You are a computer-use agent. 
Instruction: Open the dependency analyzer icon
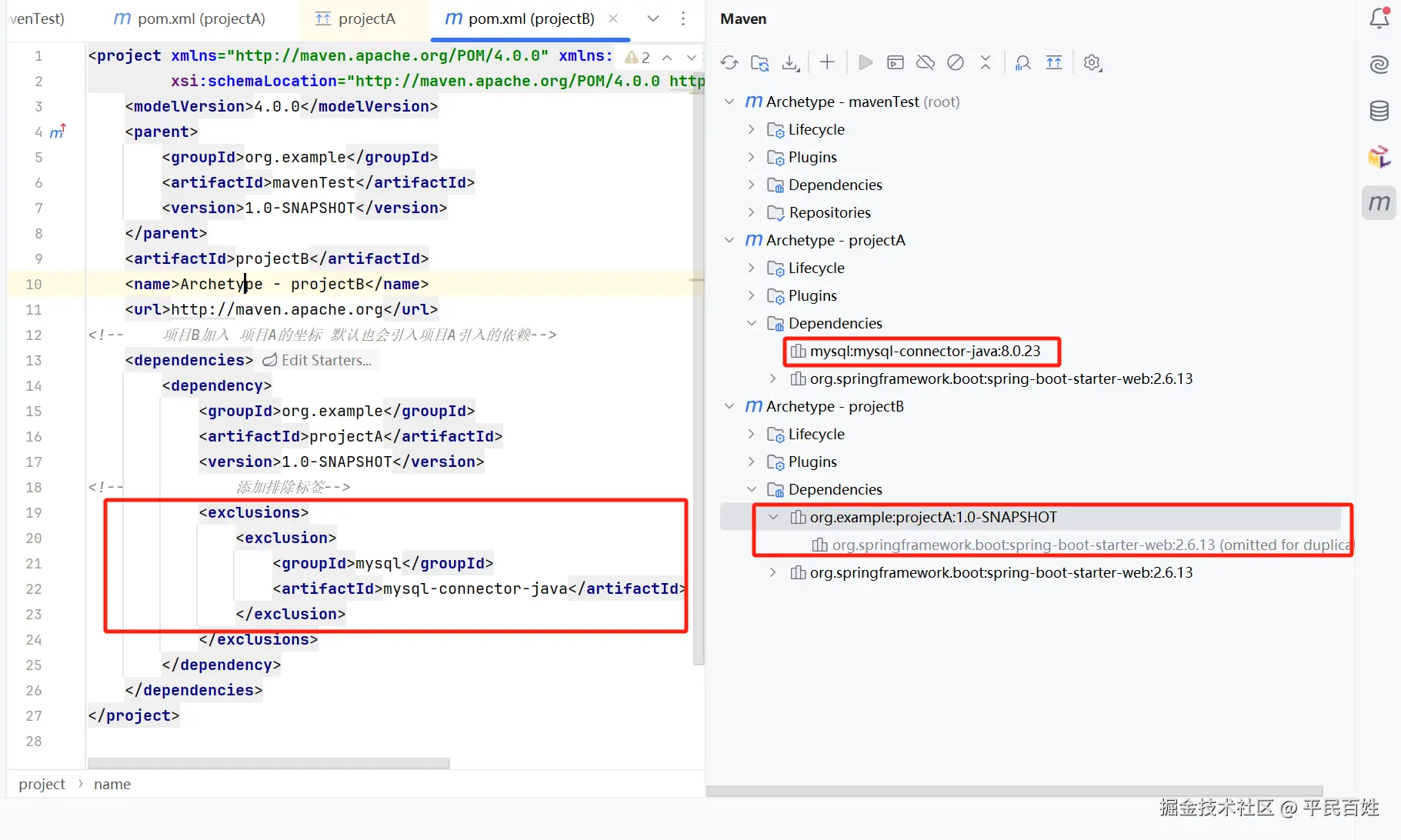pyautogui.click(x=1023, y=63)
